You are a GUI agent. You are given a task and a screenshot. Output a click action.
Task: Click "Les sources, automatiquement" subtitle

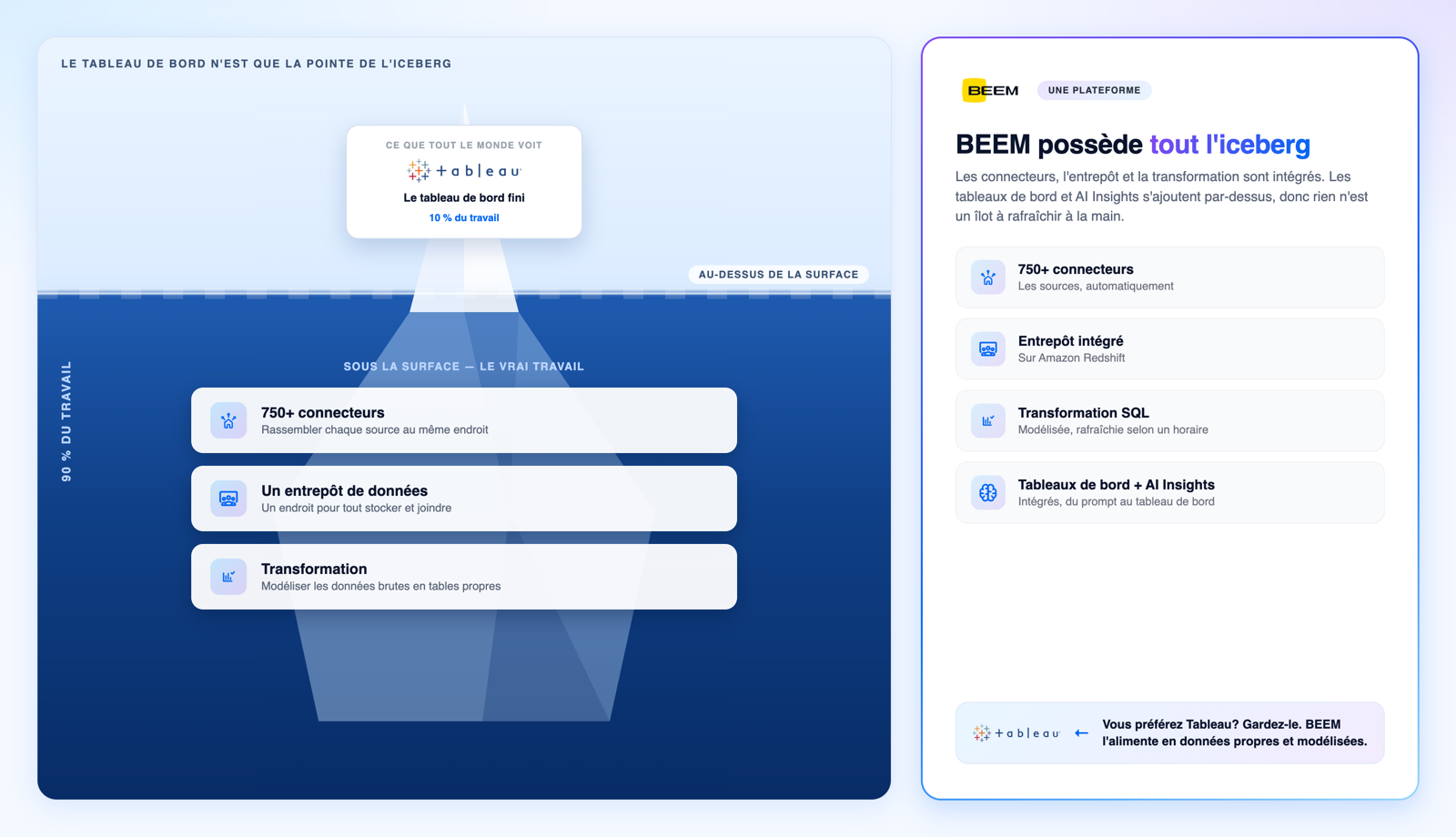tap(1096, 286)
